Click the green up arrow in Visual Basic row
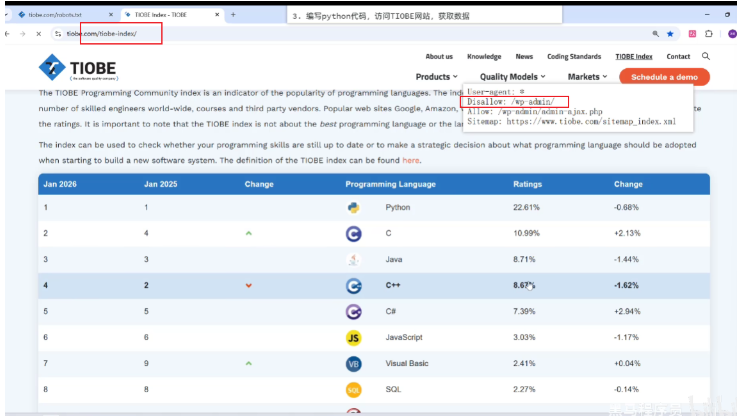The height and width of the screenshot is (416, 740). [x=249, y=363]
